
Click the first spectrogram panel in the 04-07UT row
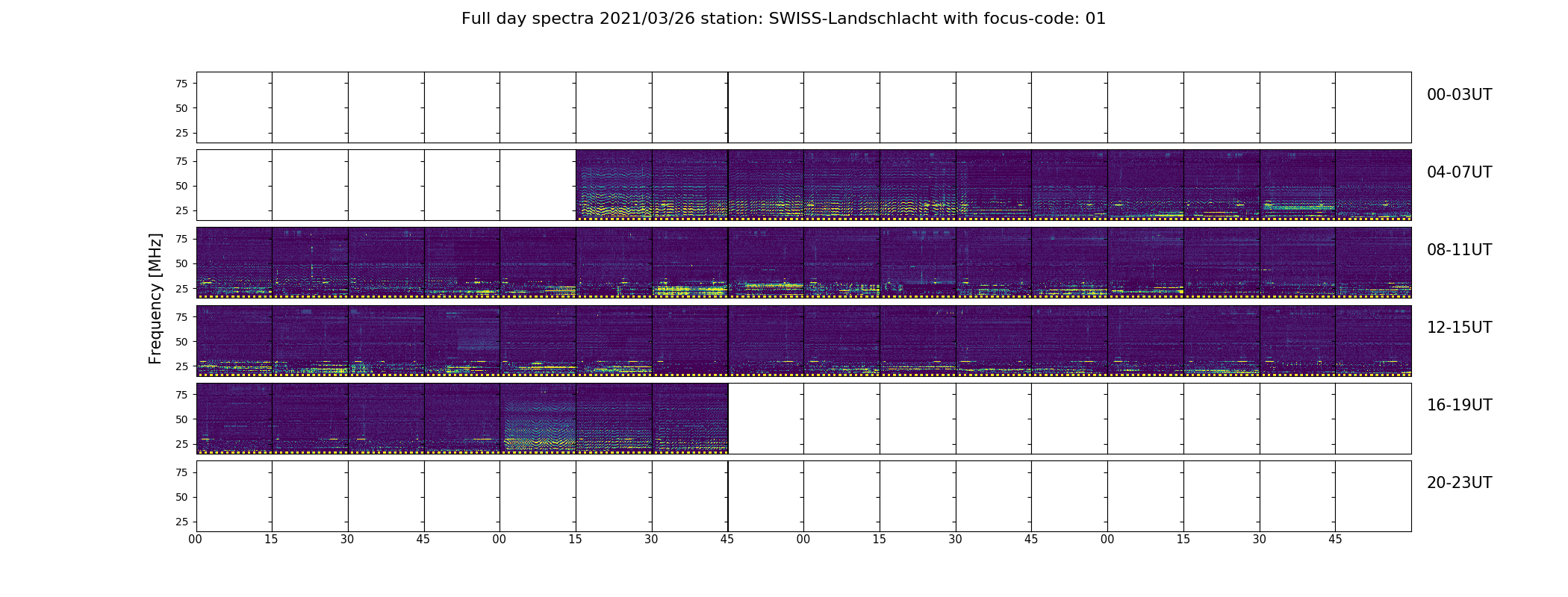(x=614, y=185)
